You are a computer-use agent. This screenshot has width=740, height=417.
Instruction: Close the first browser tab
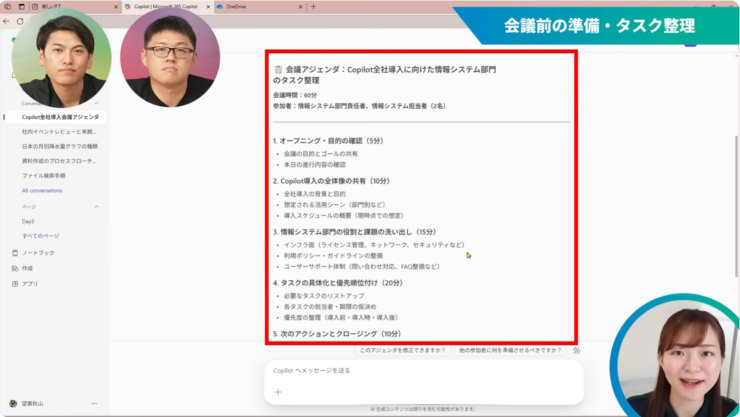[116, 7]
